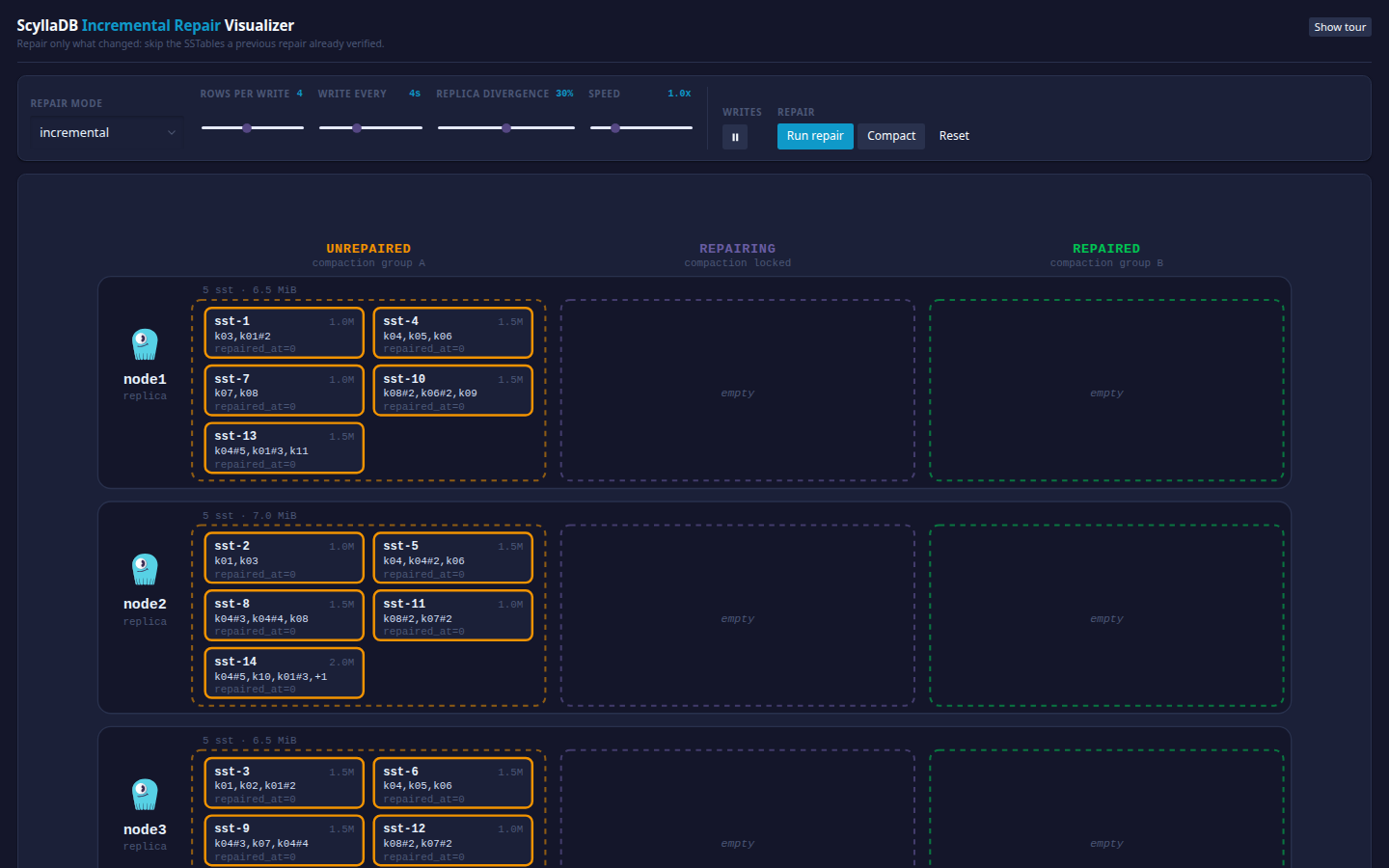Open the repair mode dropdown
Screen dimensions: 1389x868
106,132
